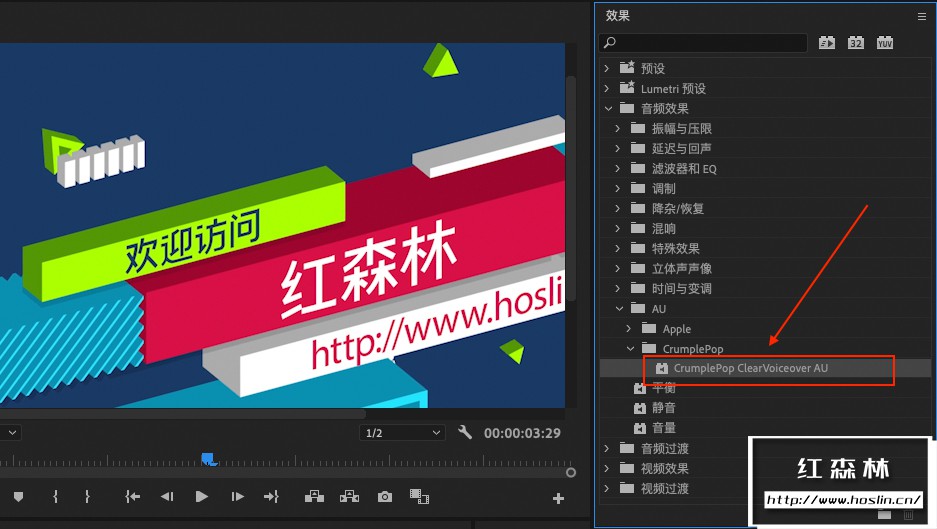This screenshot has height=529, width=937.
Task: Click the Apple folder label
Action: click(x=676, y=329)
